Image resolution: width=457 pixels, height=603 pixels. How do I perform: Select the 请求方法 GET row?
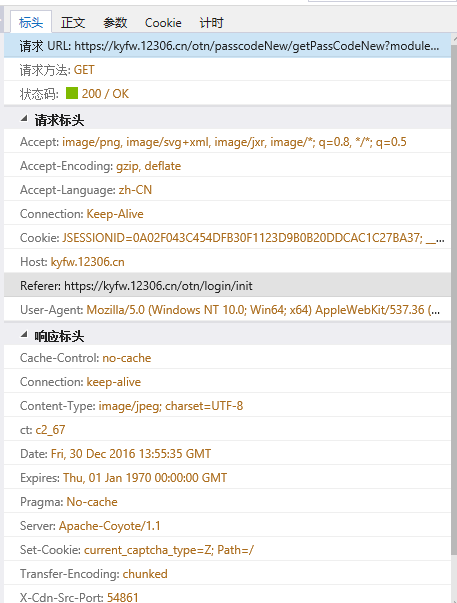(x=227, y=70)
